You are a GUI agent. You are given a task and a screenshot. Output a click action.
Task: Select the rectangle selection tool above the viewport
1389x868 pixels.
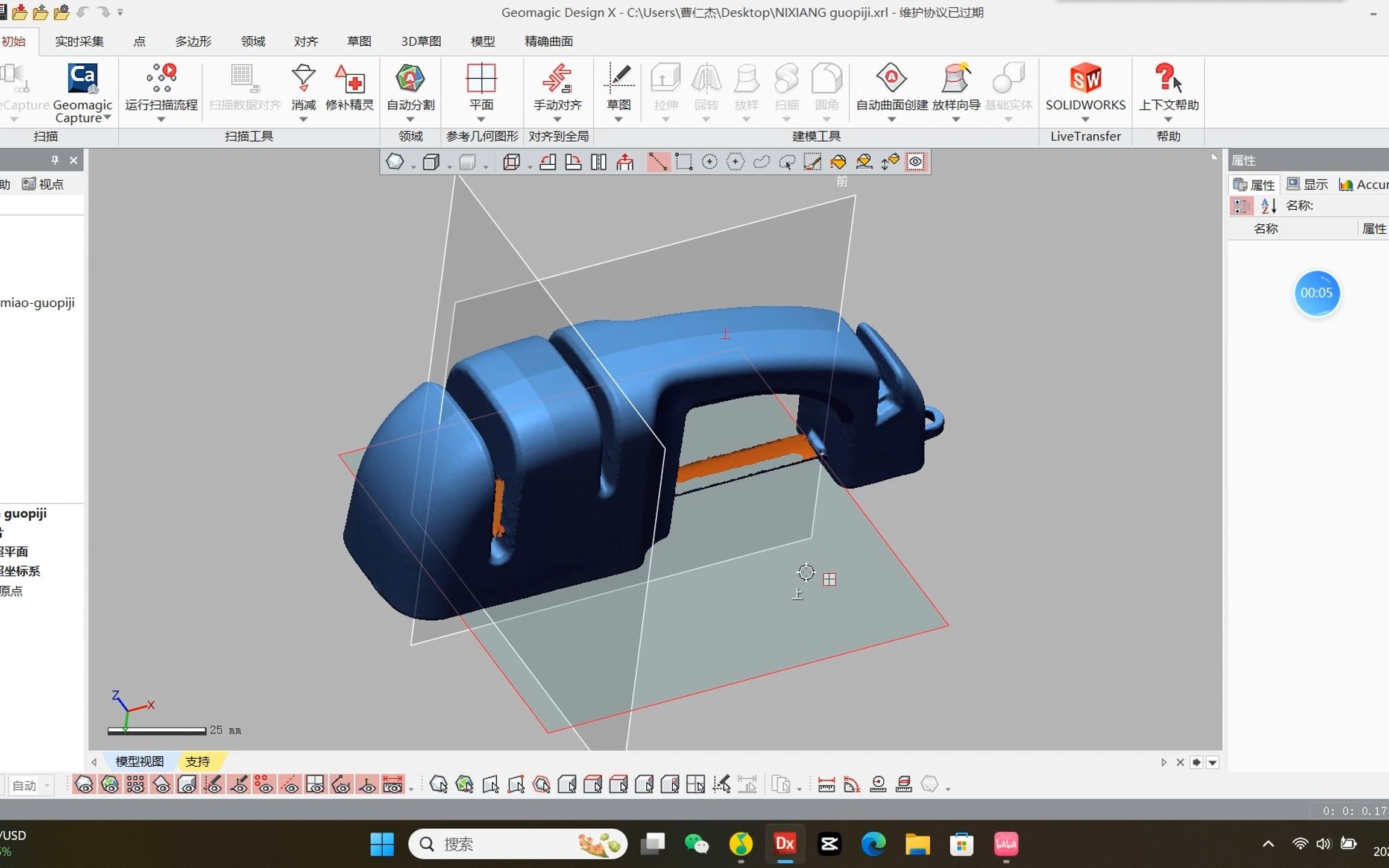tap(684, 162)
